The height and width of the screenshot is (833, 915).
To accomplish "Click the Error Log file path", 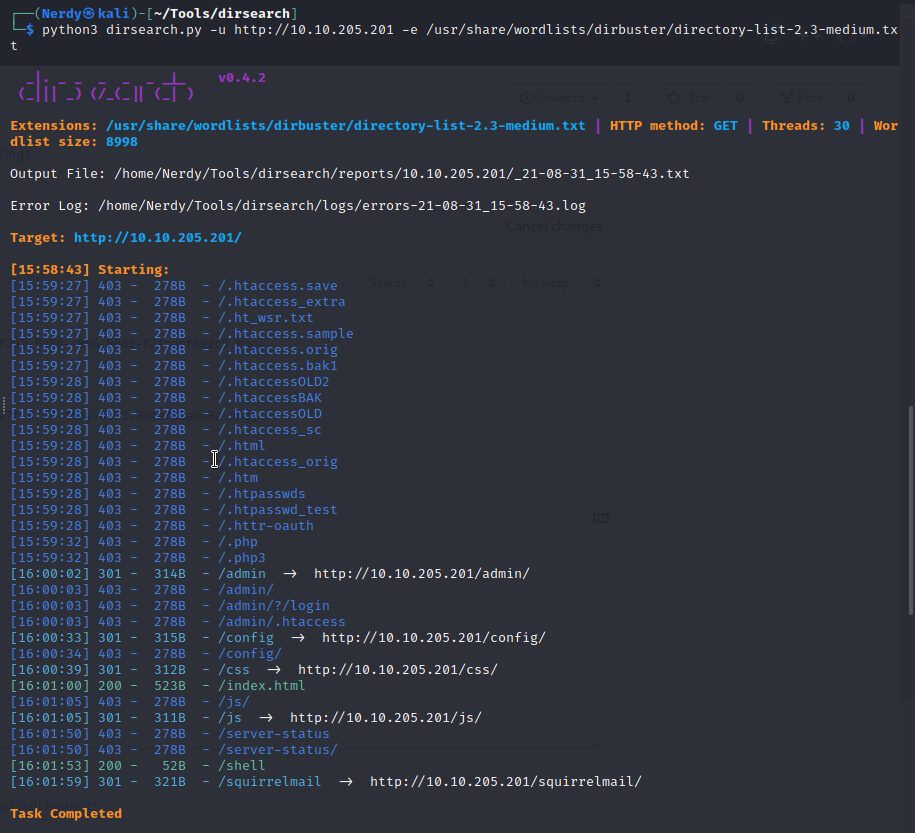I will coord(342,205).
